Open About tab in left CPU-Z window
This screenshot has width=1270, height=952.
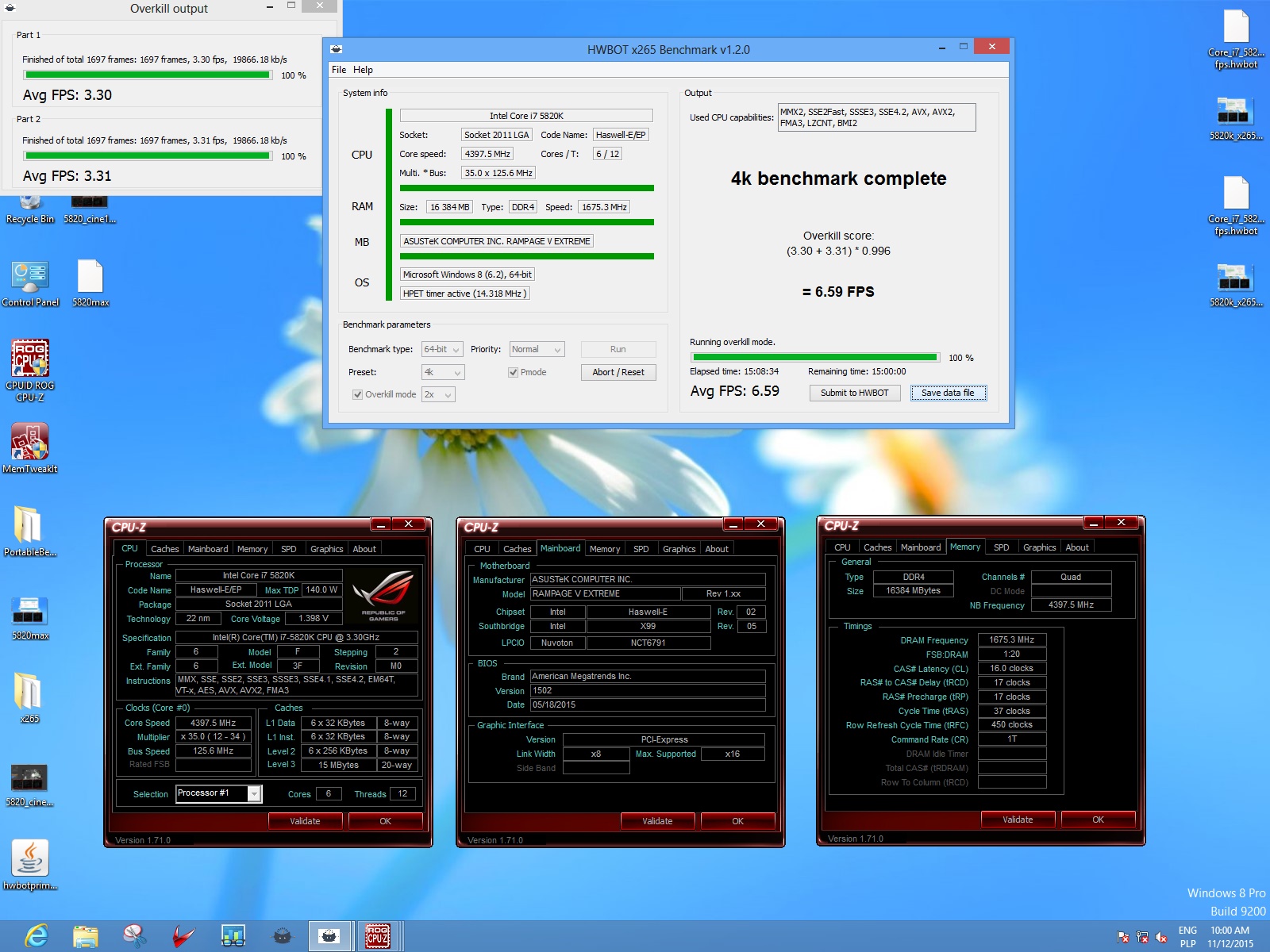pyautogui.click(x=364, y=549)
